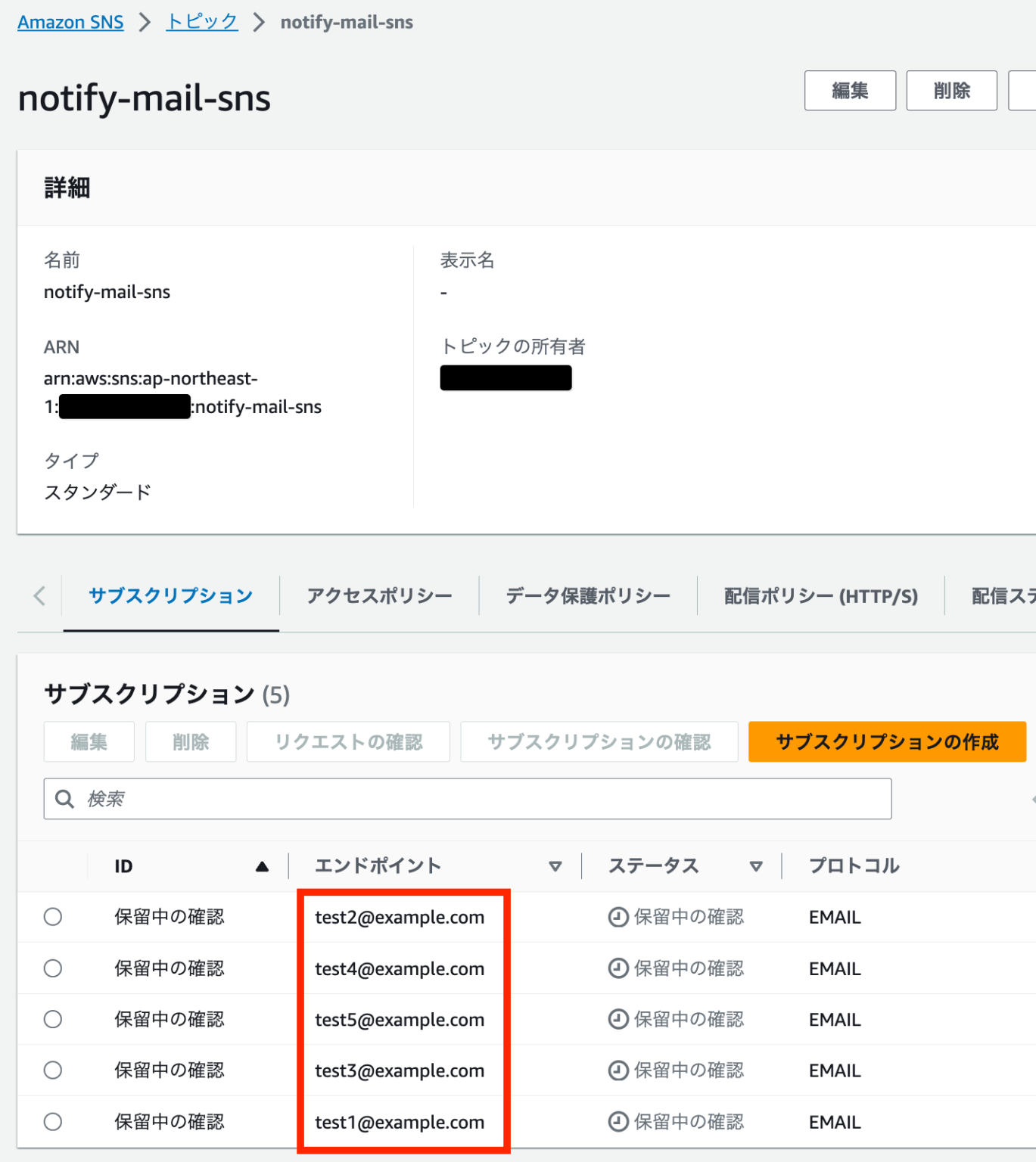The width and height of the screenshot is (1036, 1162).
Task: Click the search magnifier icon in the filter box
Action: pyautogui.click(x=64, y=798)
